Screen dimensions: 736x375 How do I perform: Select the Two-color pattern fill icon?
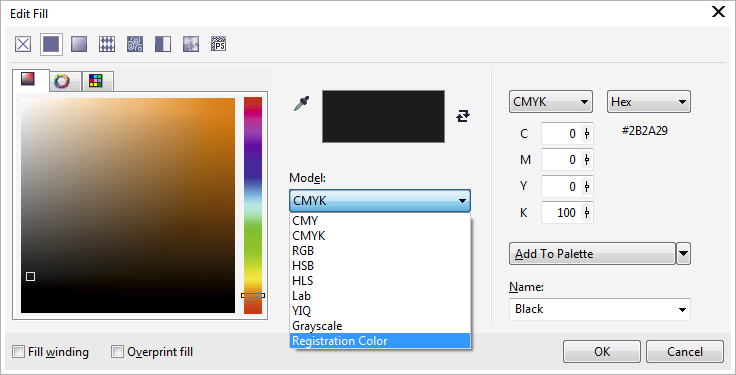pos(163,45)
